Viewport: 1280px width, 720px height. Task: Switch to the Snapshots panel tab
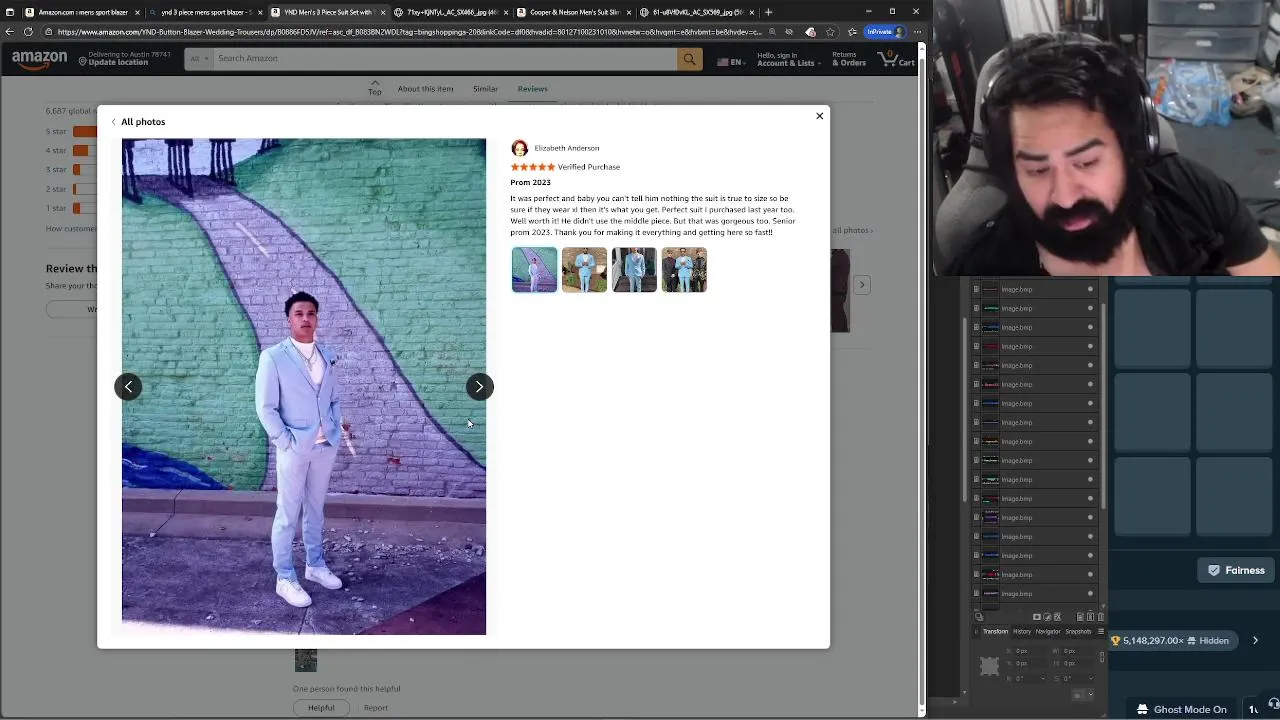pos(1078,632)
